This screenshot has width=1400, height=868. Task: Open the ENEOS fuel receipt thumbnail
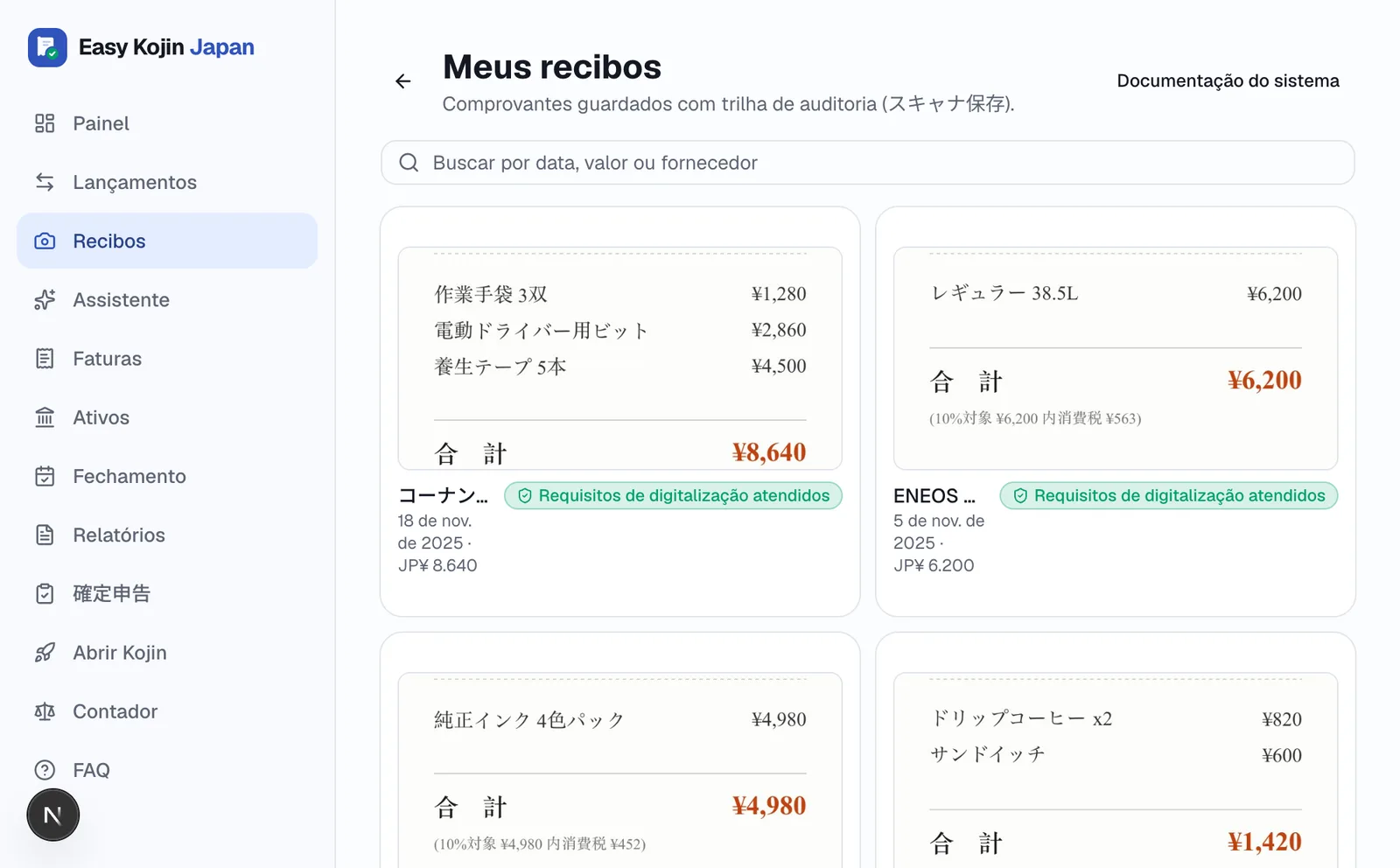(1116, 359)
